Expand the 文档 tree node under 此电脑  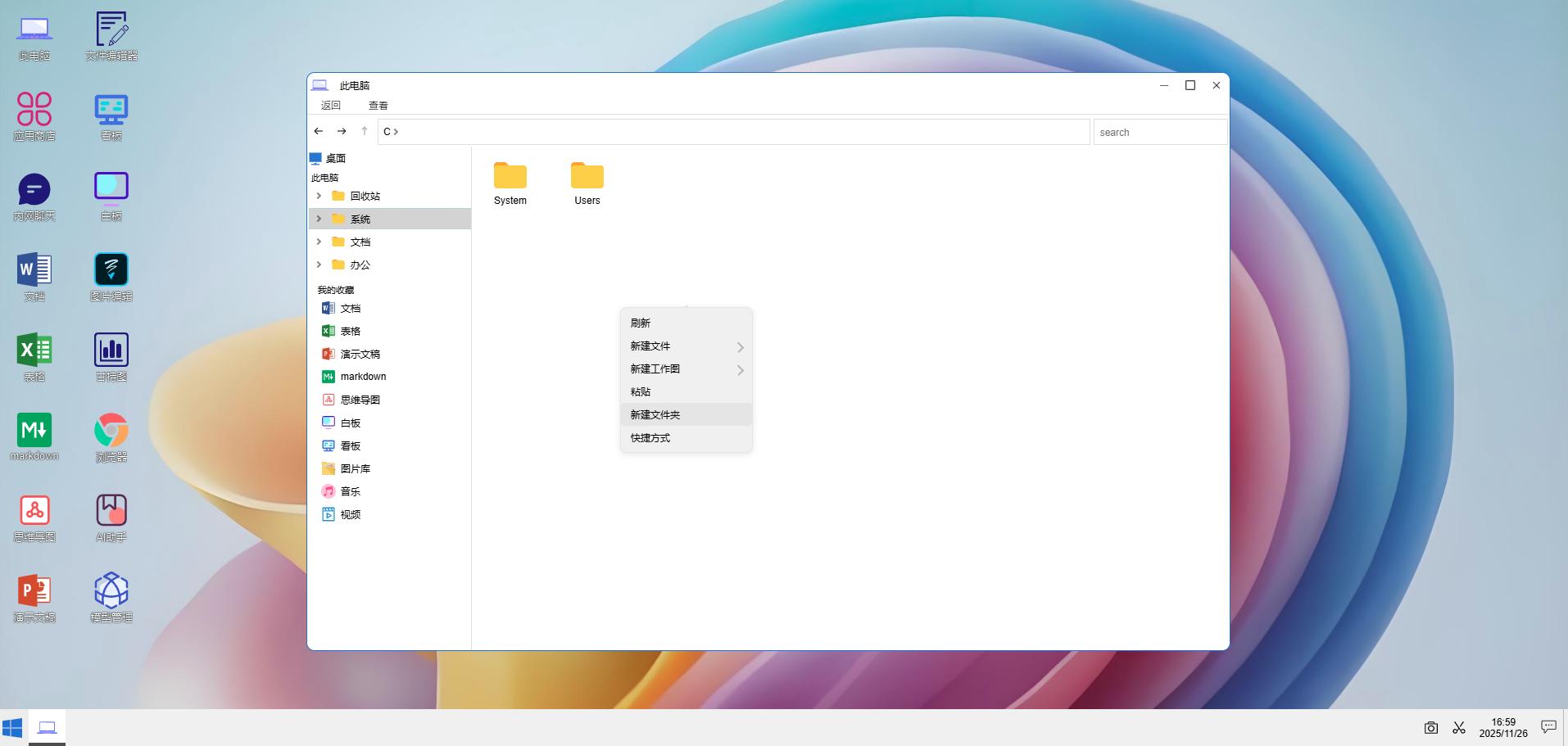(x=319, y=242)
